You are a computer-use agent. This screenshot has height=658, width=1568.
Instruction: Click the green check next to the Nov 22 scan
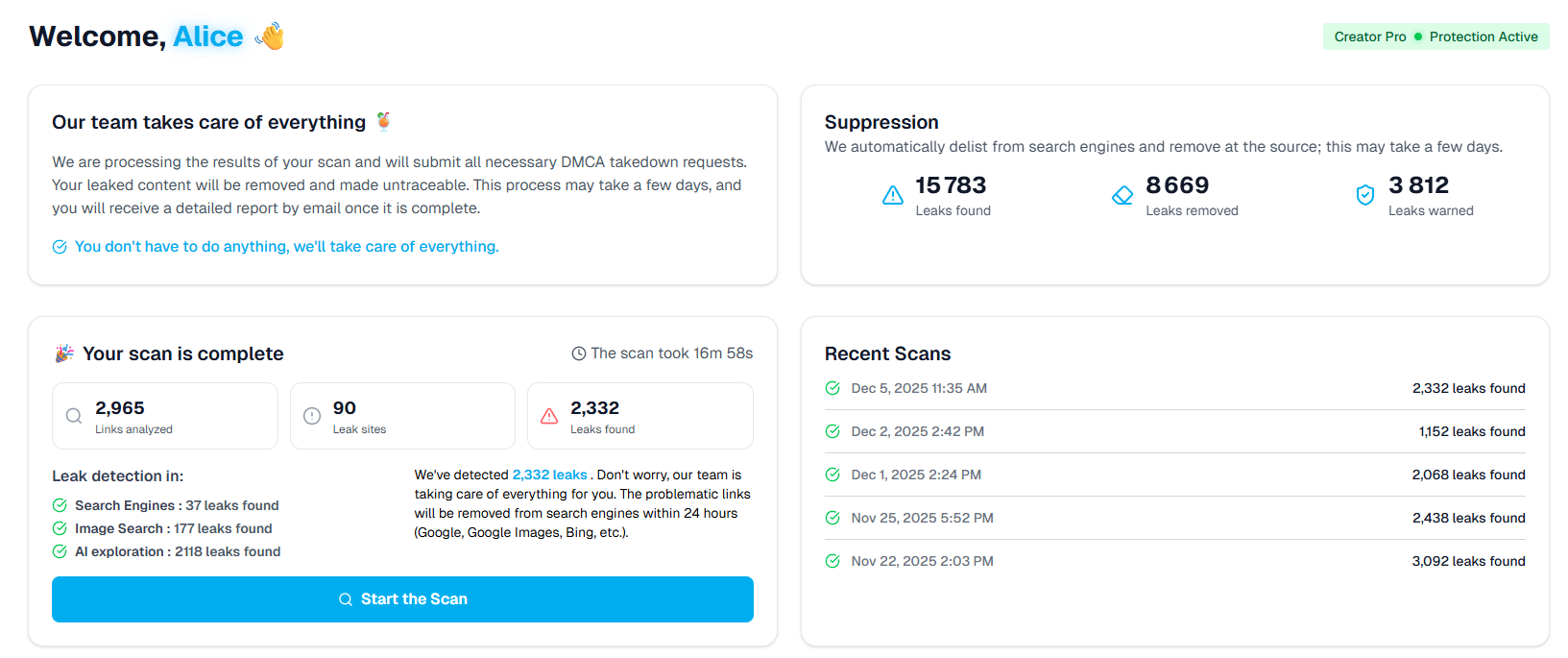coord(832,560)
